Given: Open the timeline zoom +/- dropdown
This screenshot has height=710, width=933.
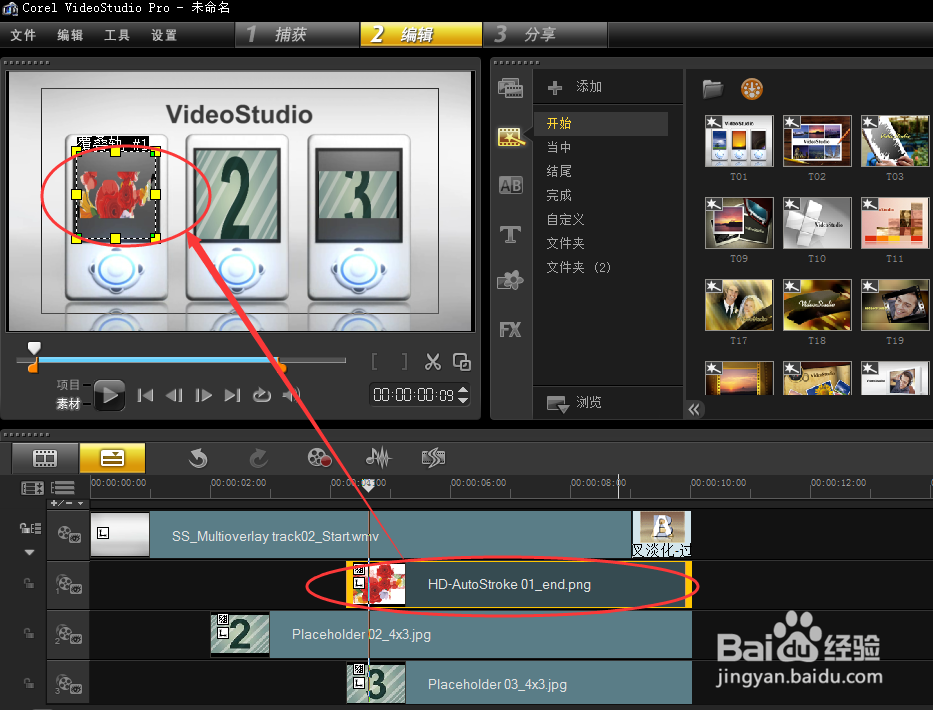Looking at the screenshot, I should [67, 503].
